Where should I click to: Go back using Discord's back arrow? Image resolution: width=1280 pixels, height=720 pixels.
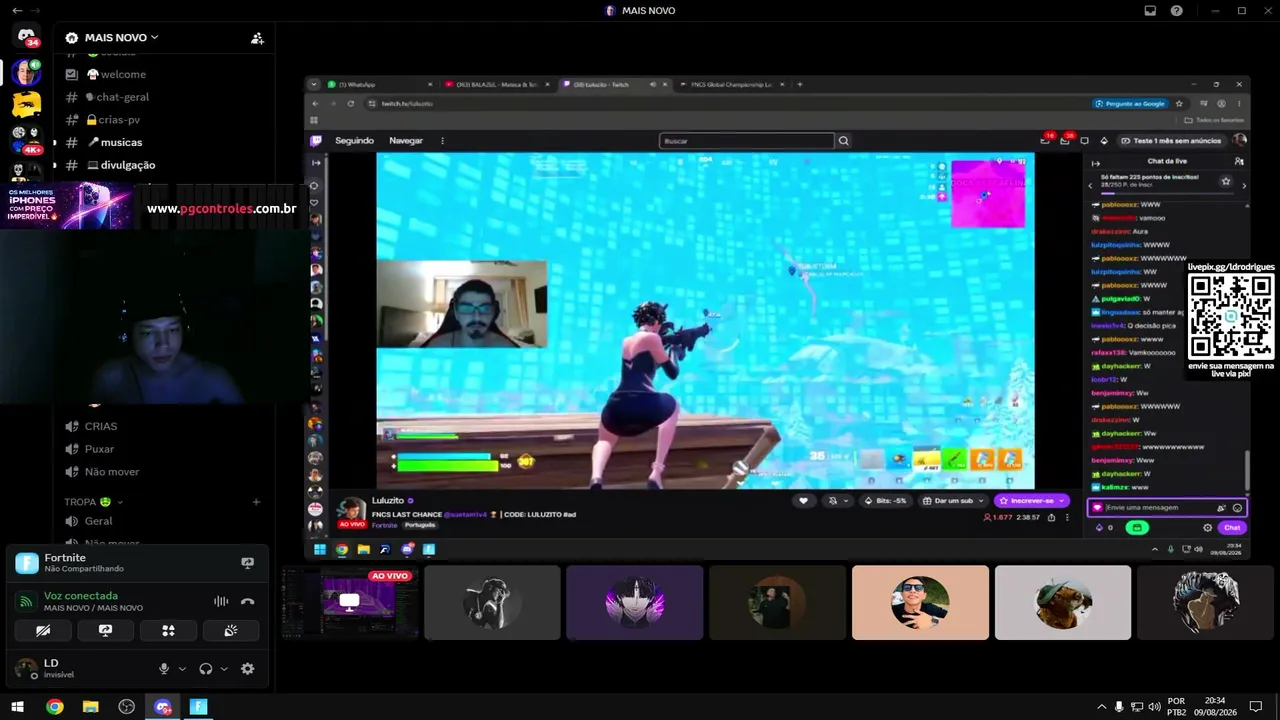pyautogui.click(x=16, y=11)
